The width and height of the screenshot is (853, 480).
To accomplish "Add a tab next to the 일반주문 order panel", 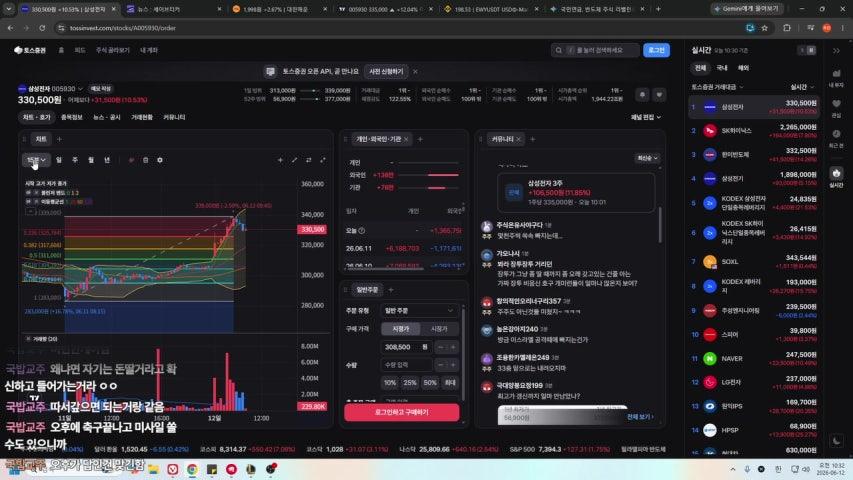I will click(x=391, y=290).
